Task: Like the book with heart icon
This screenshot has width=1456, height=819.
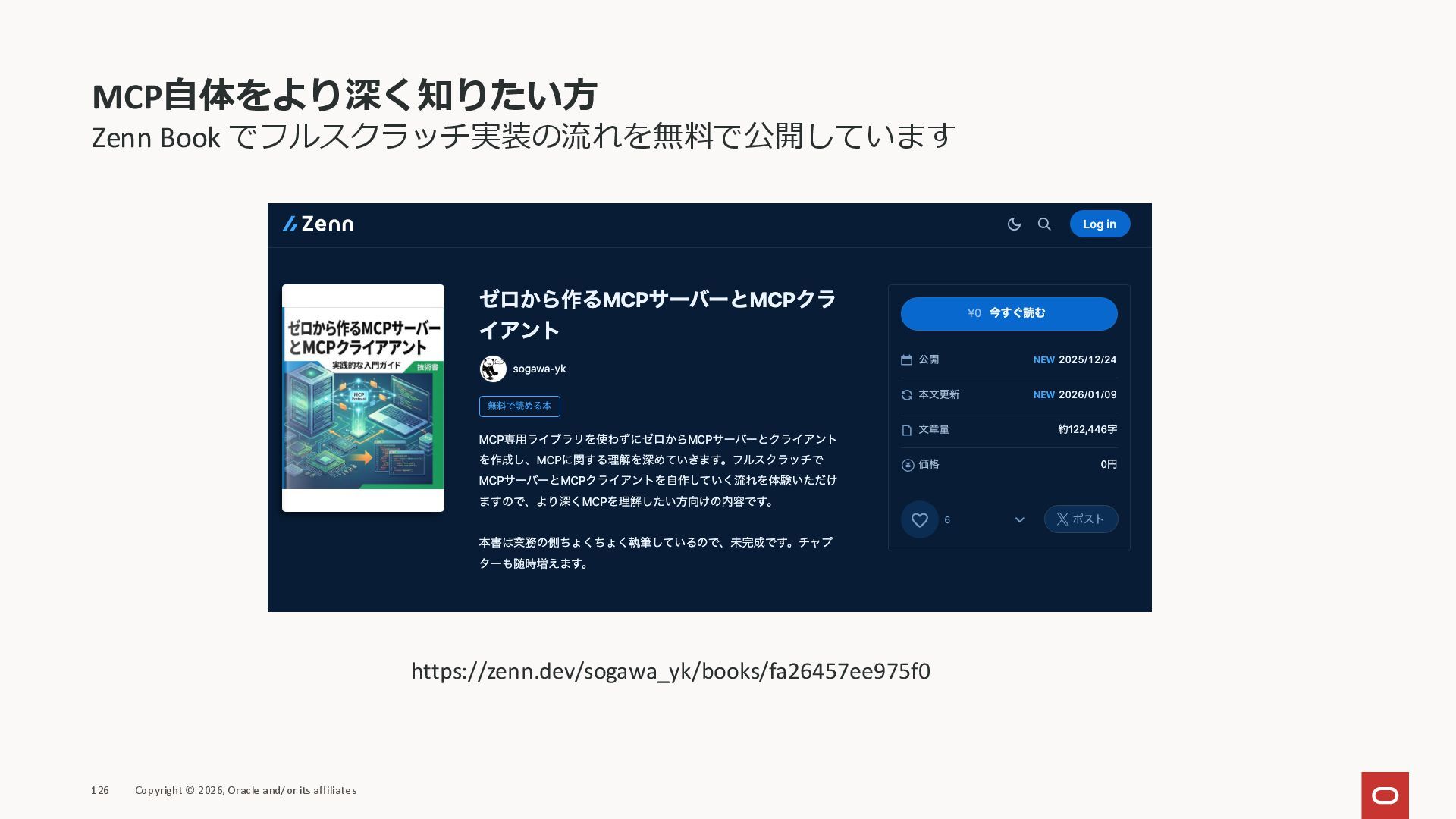Action: tap(919, 520)
